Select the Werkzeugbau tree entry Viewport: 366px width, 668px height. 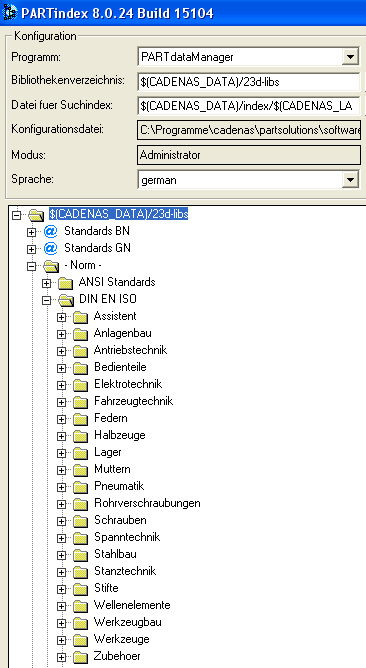pos(128,622)
